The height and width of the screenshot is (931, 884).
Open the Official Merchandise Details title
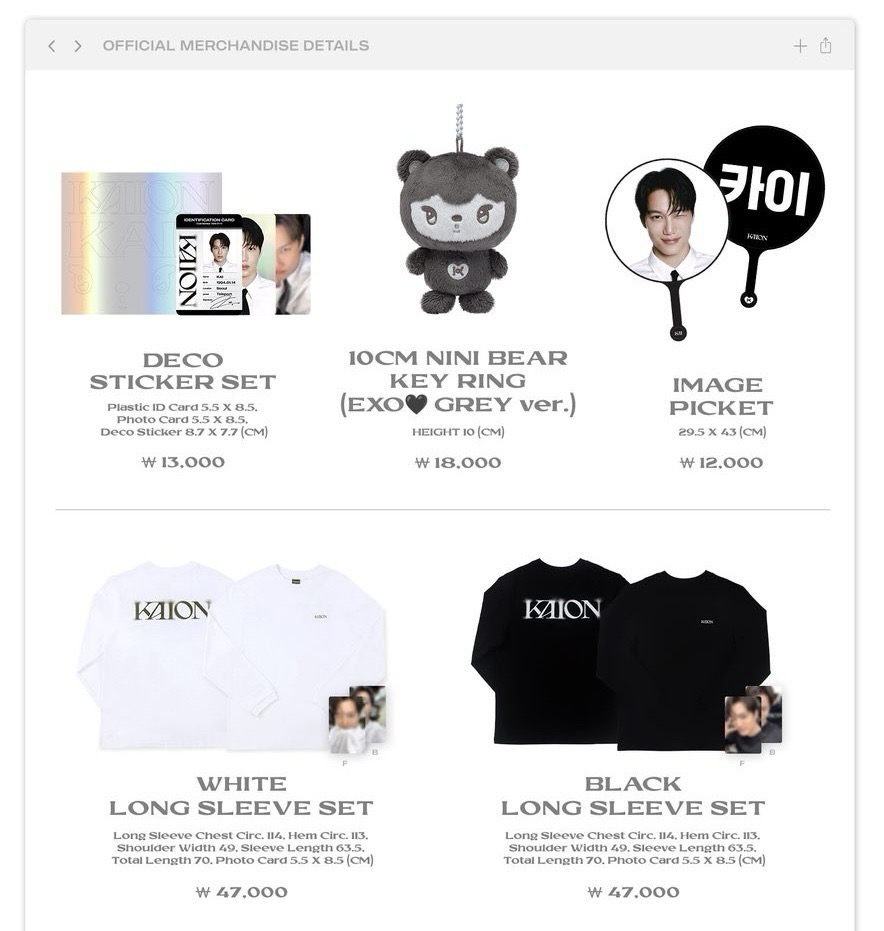(x=236, y=46)
